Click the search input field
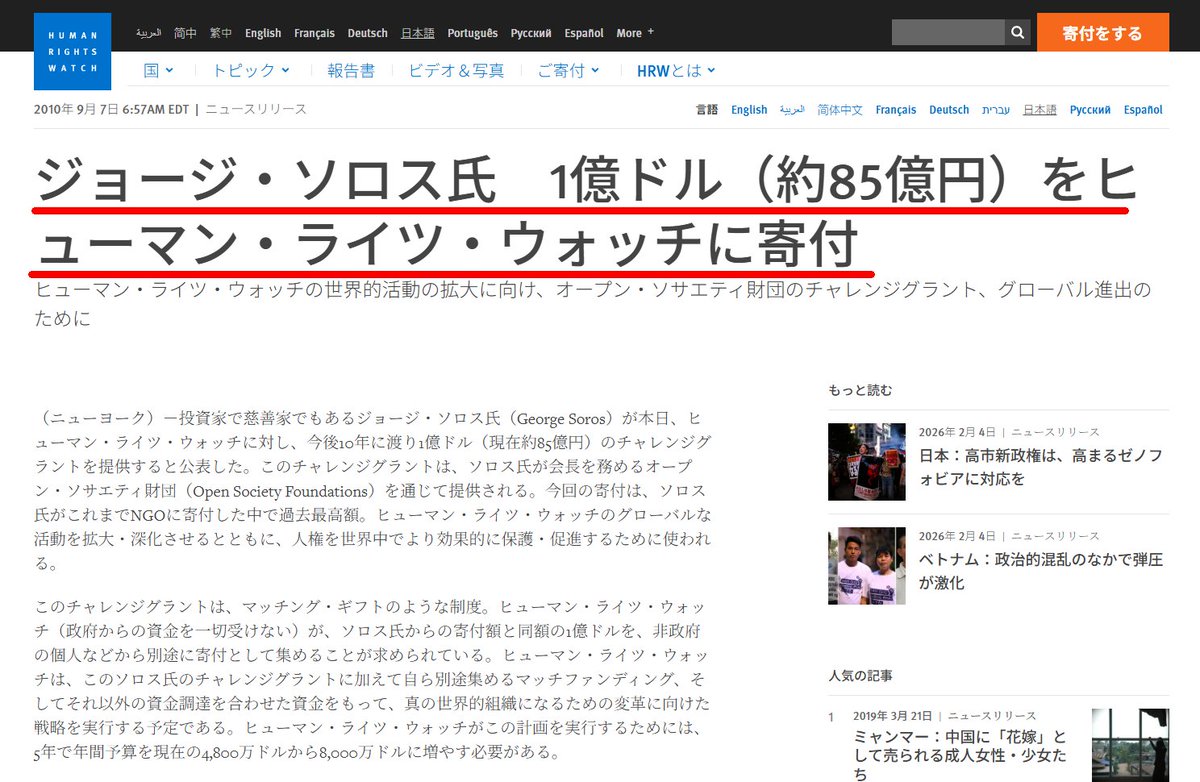 948,33
